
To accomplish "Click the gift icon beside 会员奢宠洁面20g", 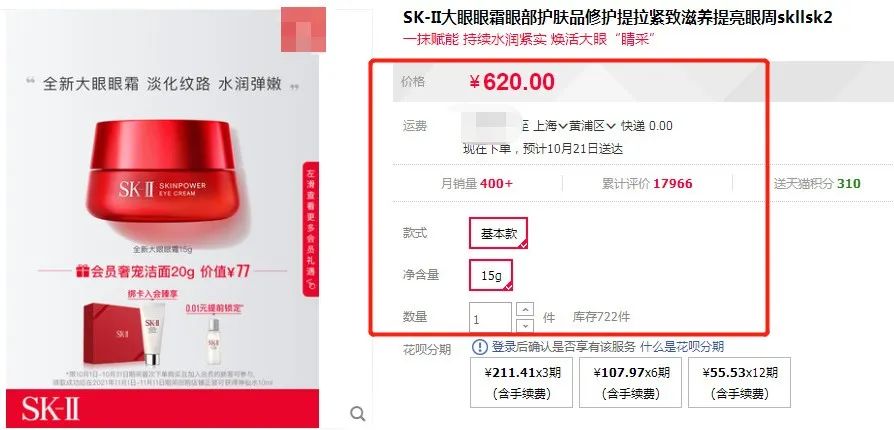I will click(83, 271).
